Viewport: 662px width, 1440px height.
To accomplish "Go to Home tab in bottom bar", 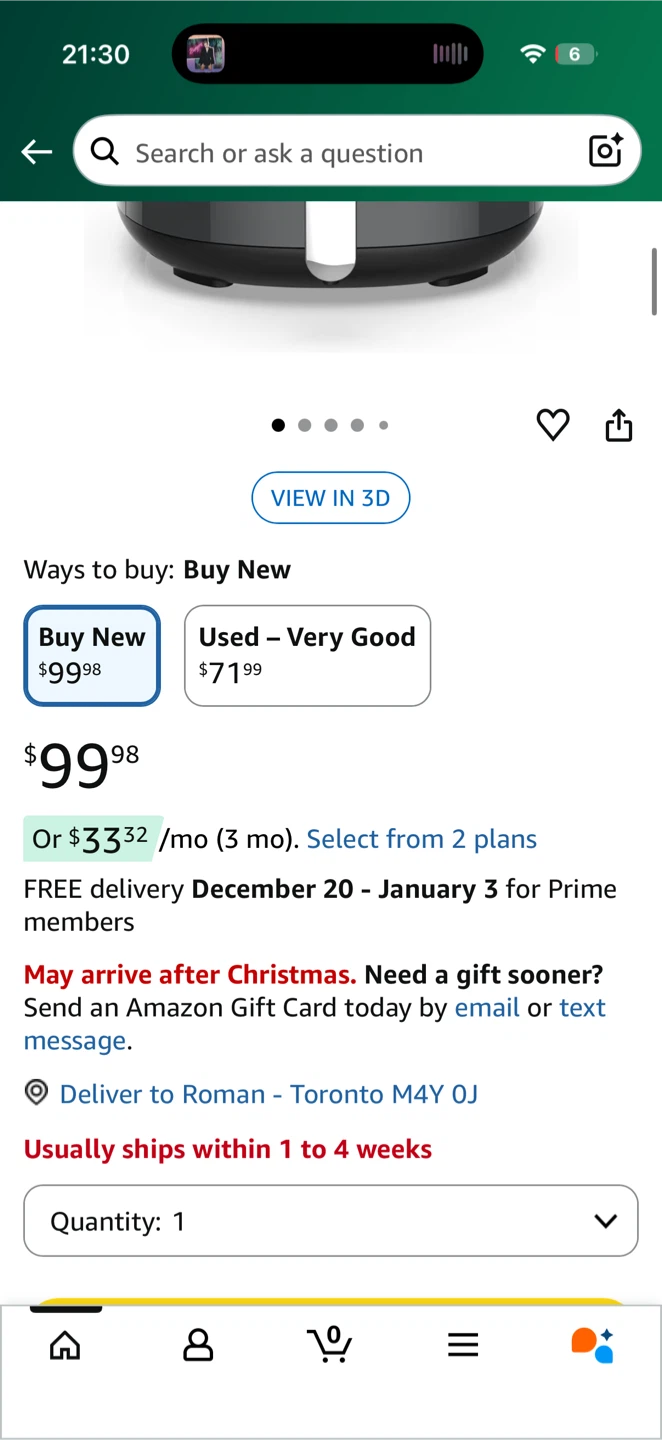I will click(x=65, y=1346).
